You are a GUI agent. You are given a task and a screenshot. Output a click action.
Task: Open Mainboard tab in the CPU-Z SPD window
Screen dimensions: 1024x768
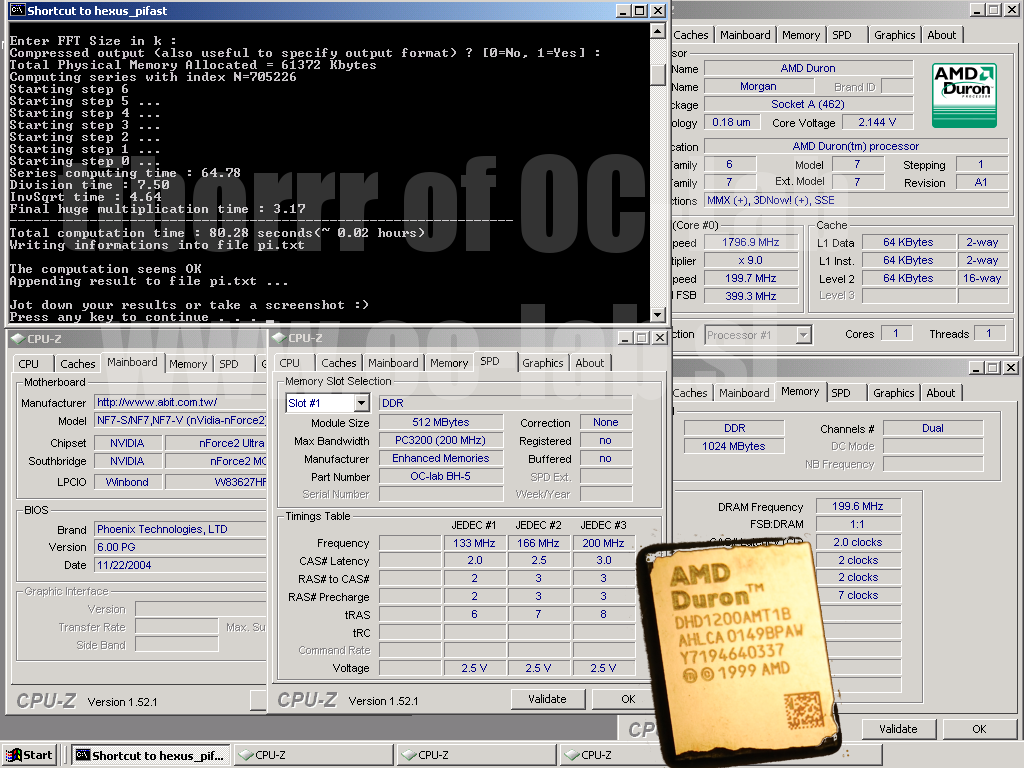tap(393, 363)
